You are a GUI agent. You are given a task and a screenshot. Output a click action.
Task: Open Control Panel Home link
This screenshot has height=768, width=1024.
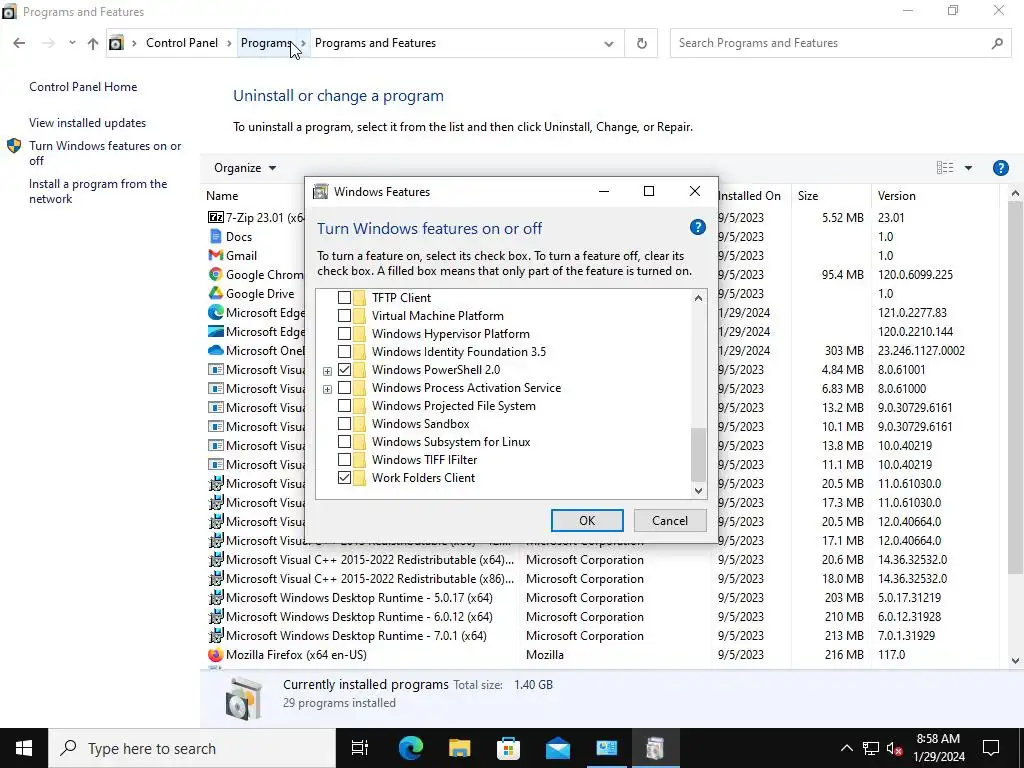(x=83, y=87)
